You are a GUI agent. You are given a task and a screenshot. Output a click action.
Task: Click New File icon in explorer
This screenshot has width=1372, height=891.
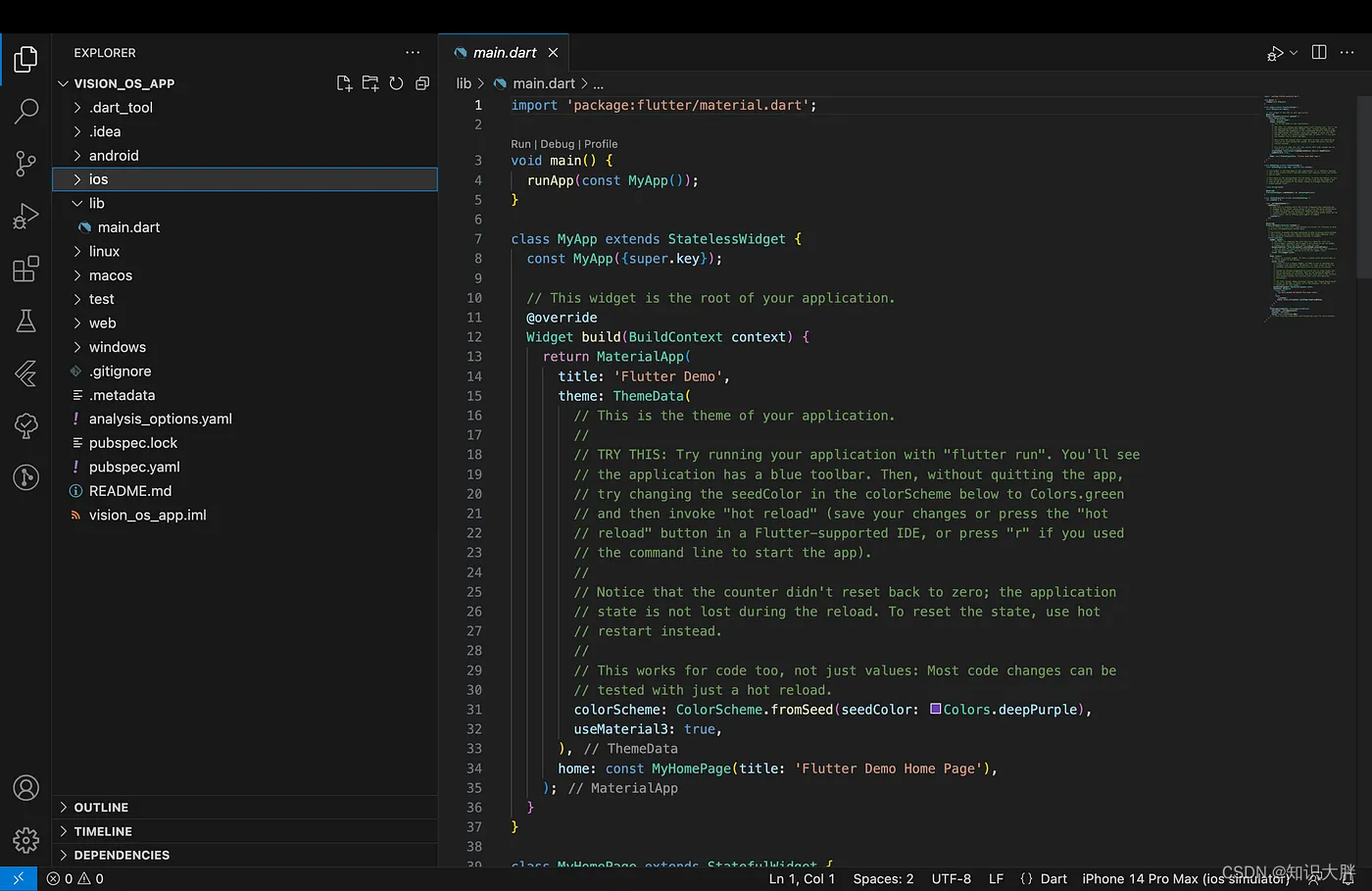tap(344, 83)
